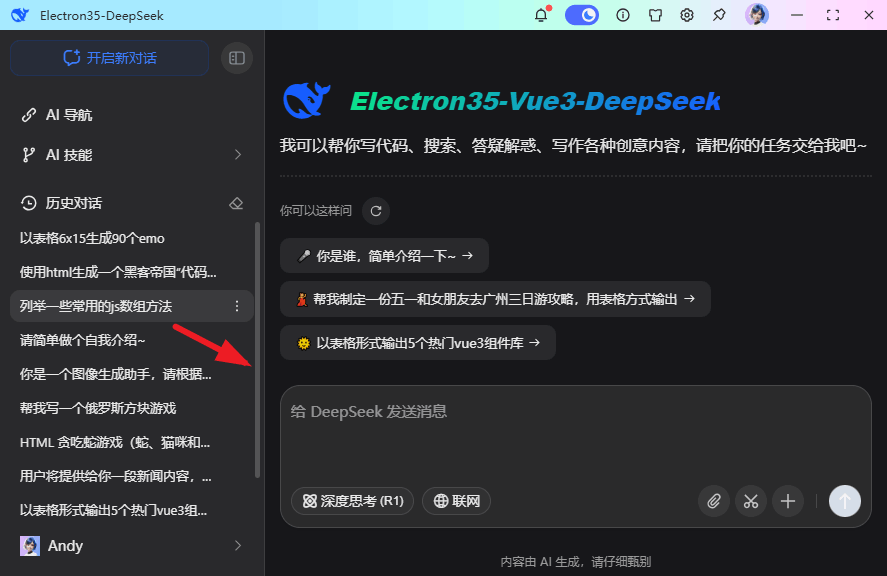This screenshot has width=887, height=576.
Task: Click the send message arrow button
Action: (x=844, y=501)
